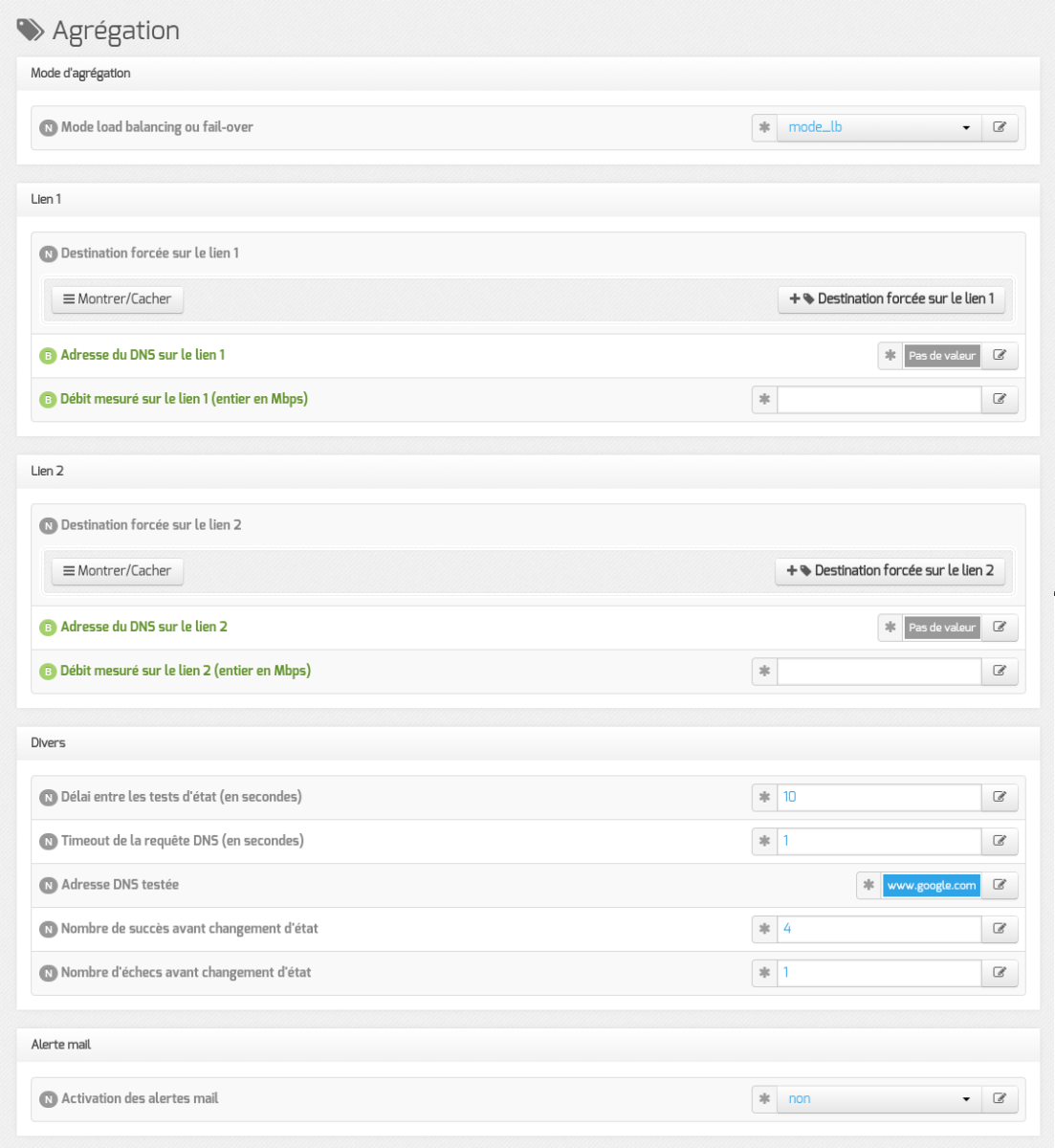Click edit icon next to mode_lb dropdown

(1000, 127)
